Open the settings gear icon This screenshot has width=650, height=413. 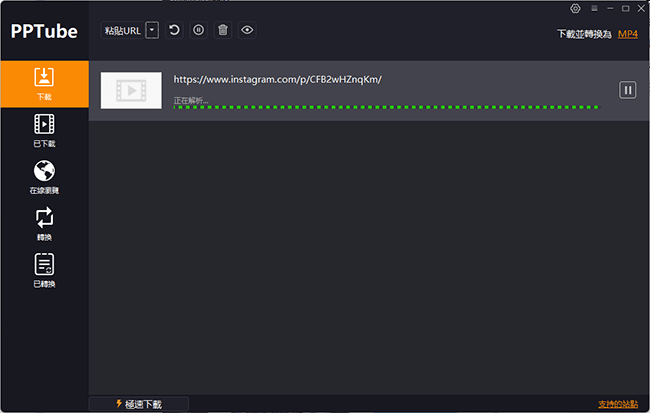click(x=575, y=8)
